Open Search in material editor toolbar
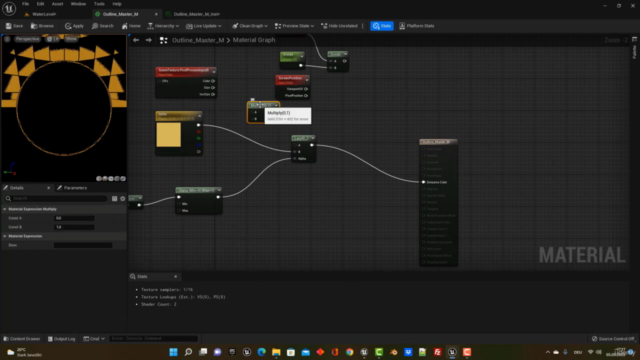640x360 pixels. 102,26
